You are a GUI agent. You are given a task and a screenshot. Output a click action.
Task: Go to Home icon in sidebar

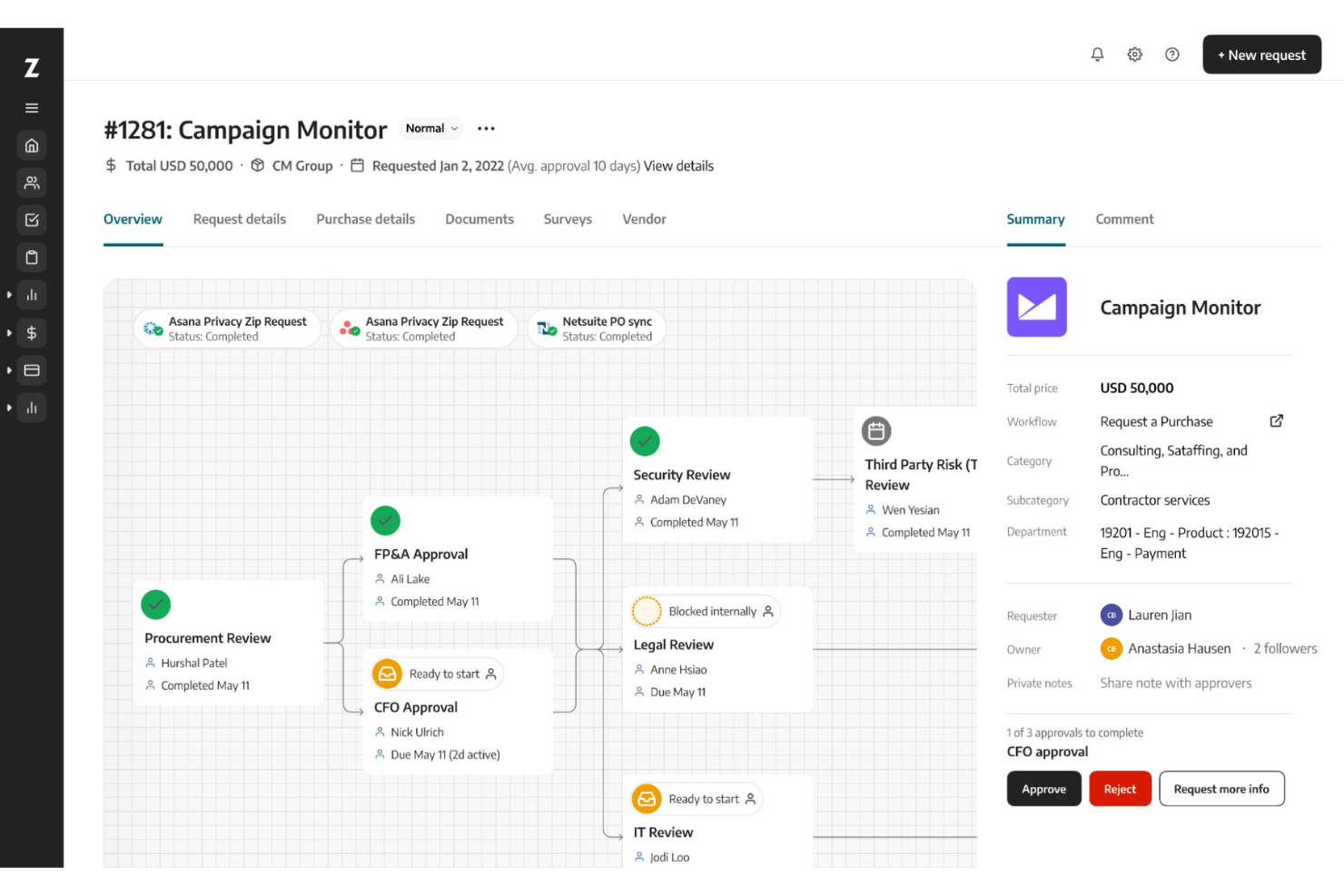point(32,145)
